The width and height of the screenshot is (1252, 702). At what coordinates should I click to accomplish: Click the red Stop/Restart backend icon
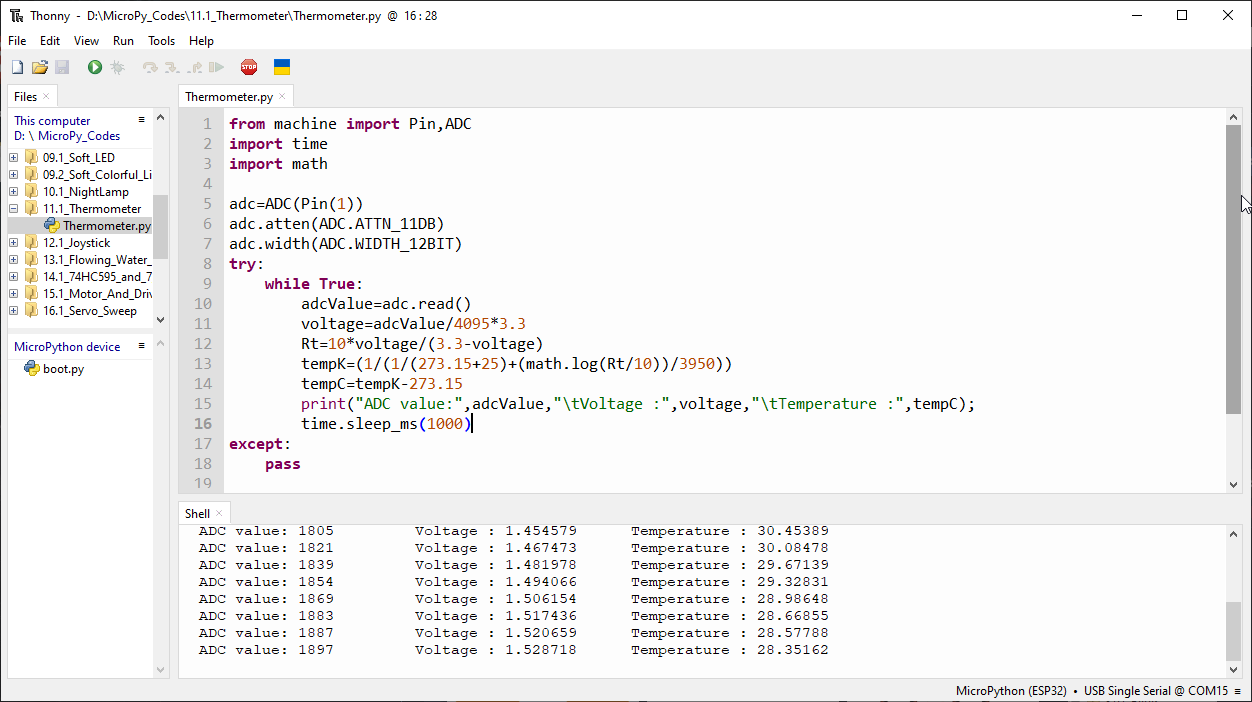(249, 67)
